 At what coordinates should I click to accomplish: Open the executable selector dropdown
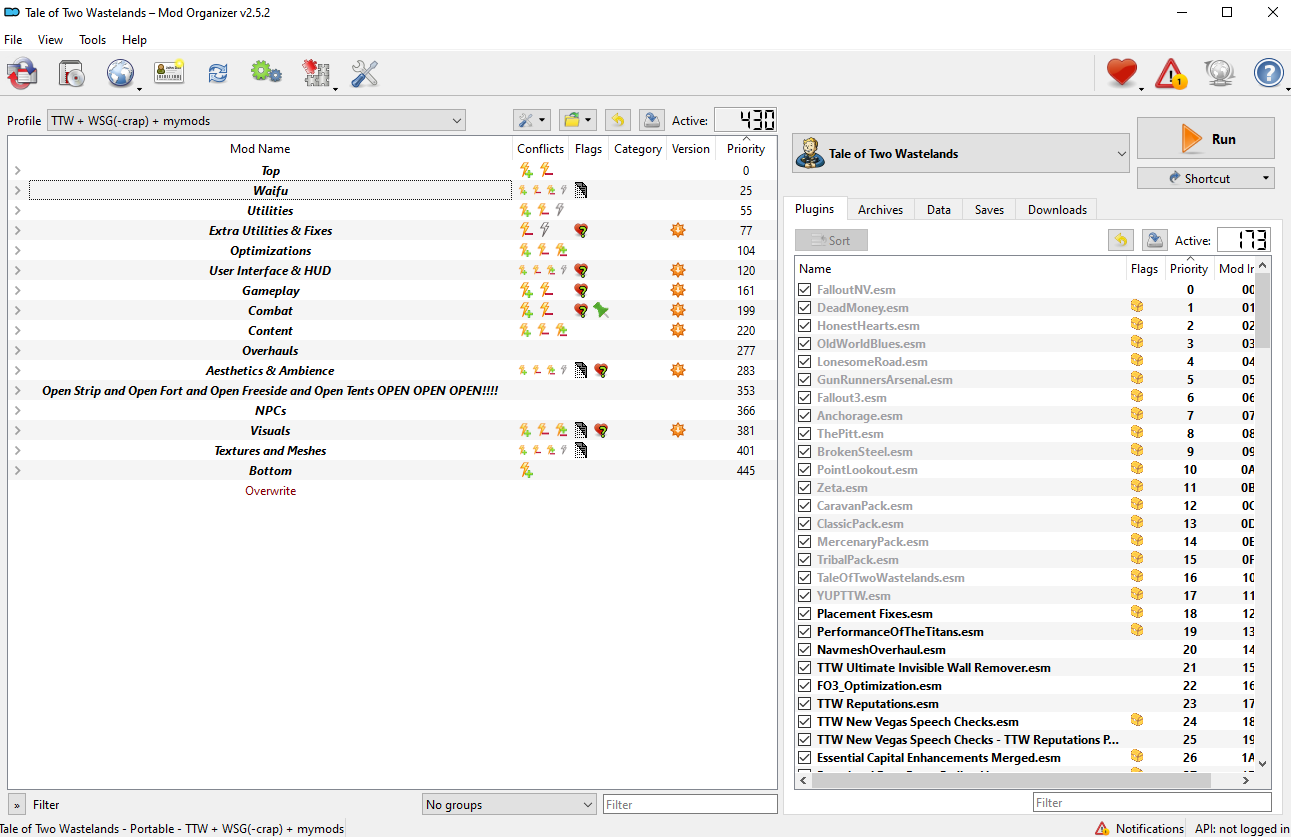tap(961, 153)
